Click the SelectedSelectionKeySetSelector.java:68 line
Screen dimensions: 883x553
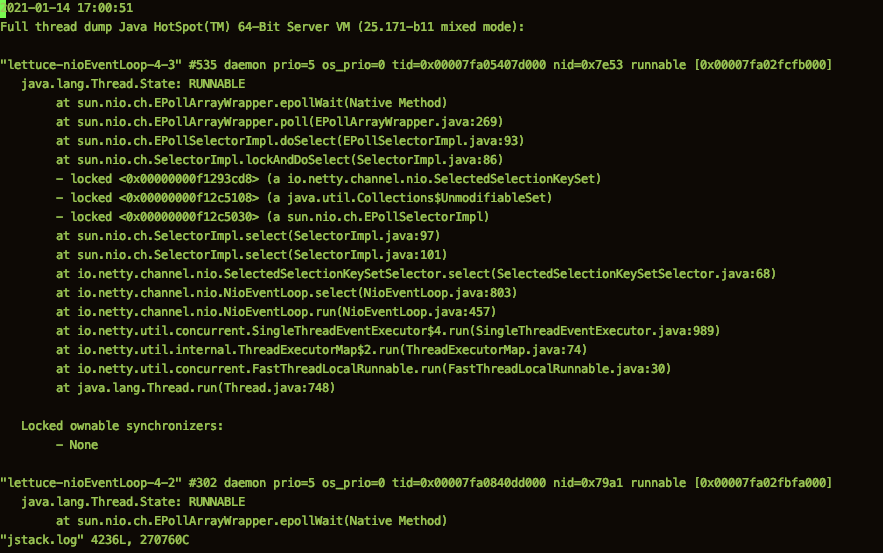pos(416,274)
